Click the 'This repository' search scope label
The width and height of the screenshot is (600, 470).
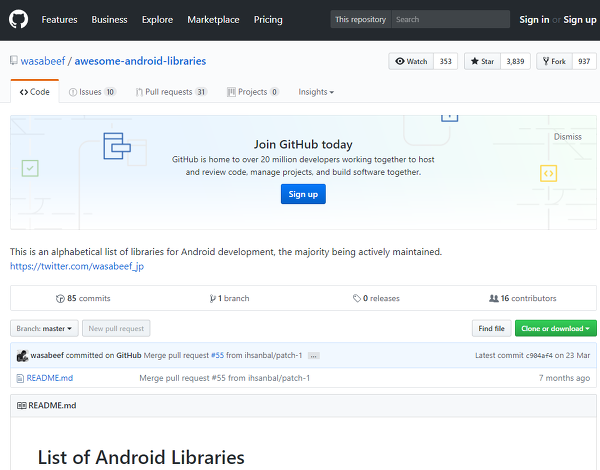360,19
